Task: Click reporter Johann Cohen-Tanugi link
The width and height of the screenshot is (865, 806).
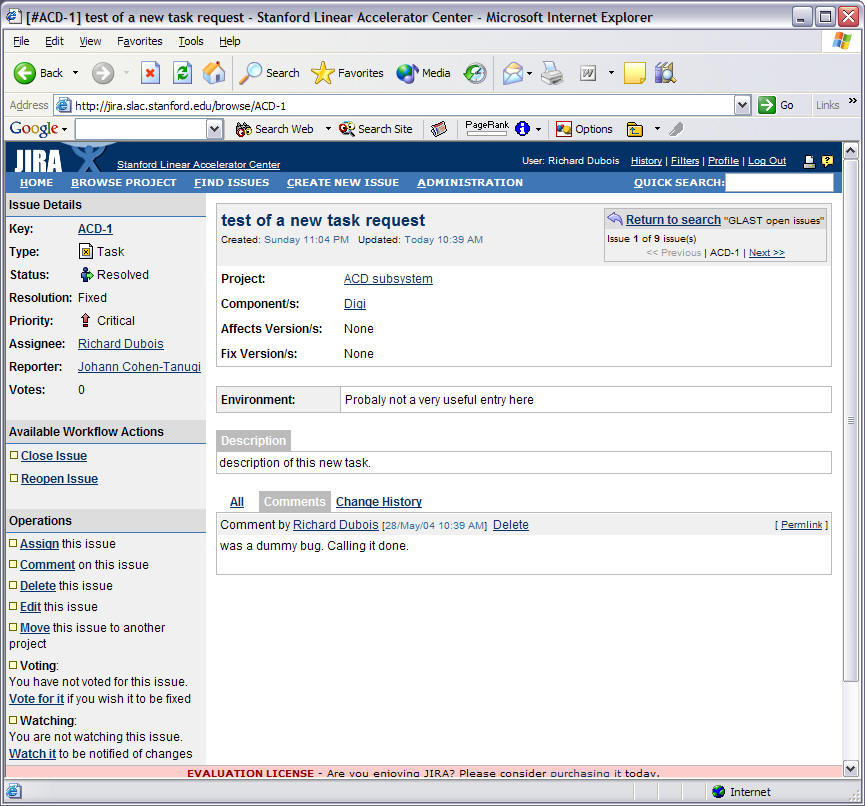Action: coord(139,367)
